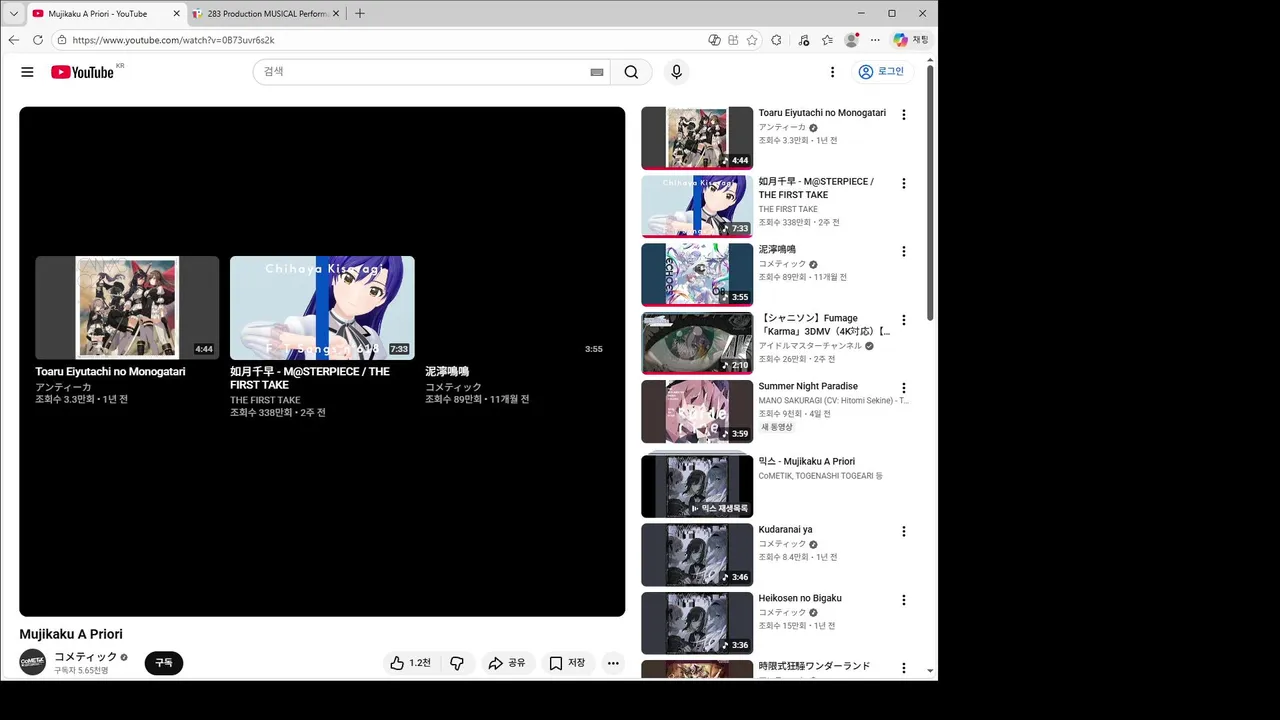This screenshot has height=720, width=1280.
Task: Open the split screen icon in address bar
Action: pos(733,40)
